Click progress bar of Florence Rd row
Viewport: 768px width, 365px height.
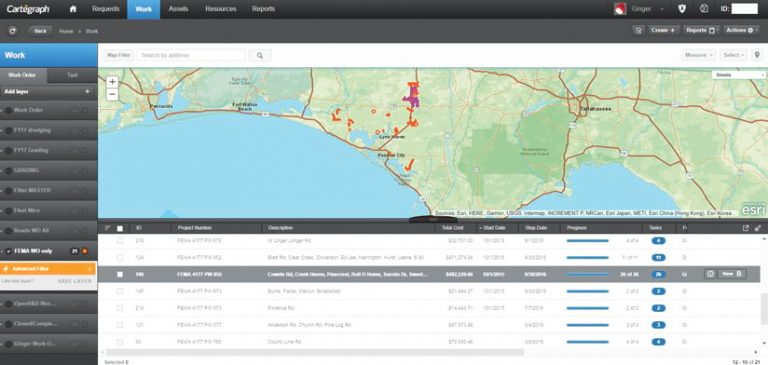(x=587, y=308)
